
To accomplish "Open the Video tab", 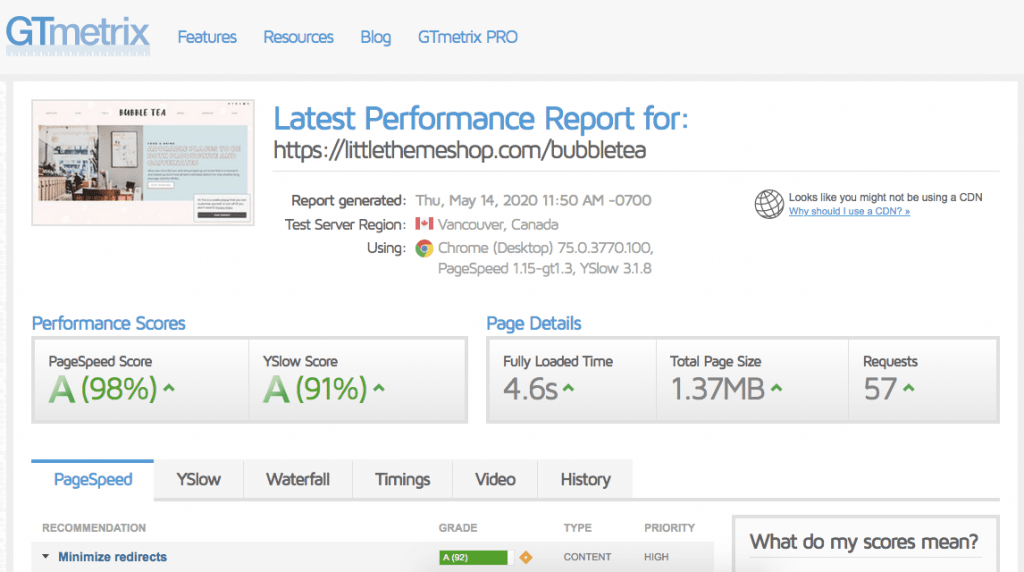I will [495, 480].
